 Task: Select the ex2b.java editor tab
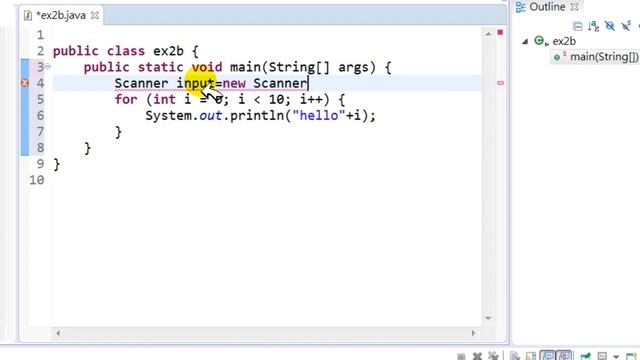coord(61,16)
